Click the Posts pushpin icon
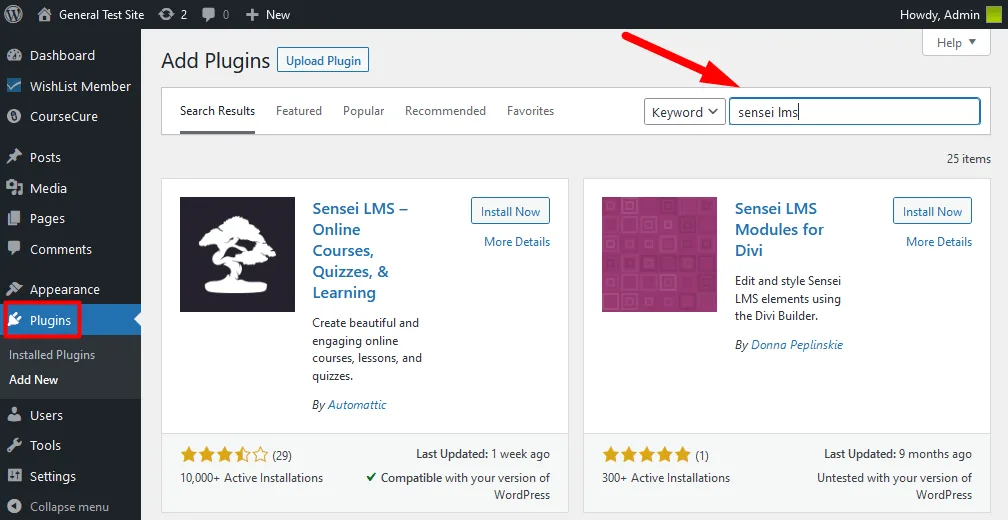1008x520 pixels. tap(14, 157)
